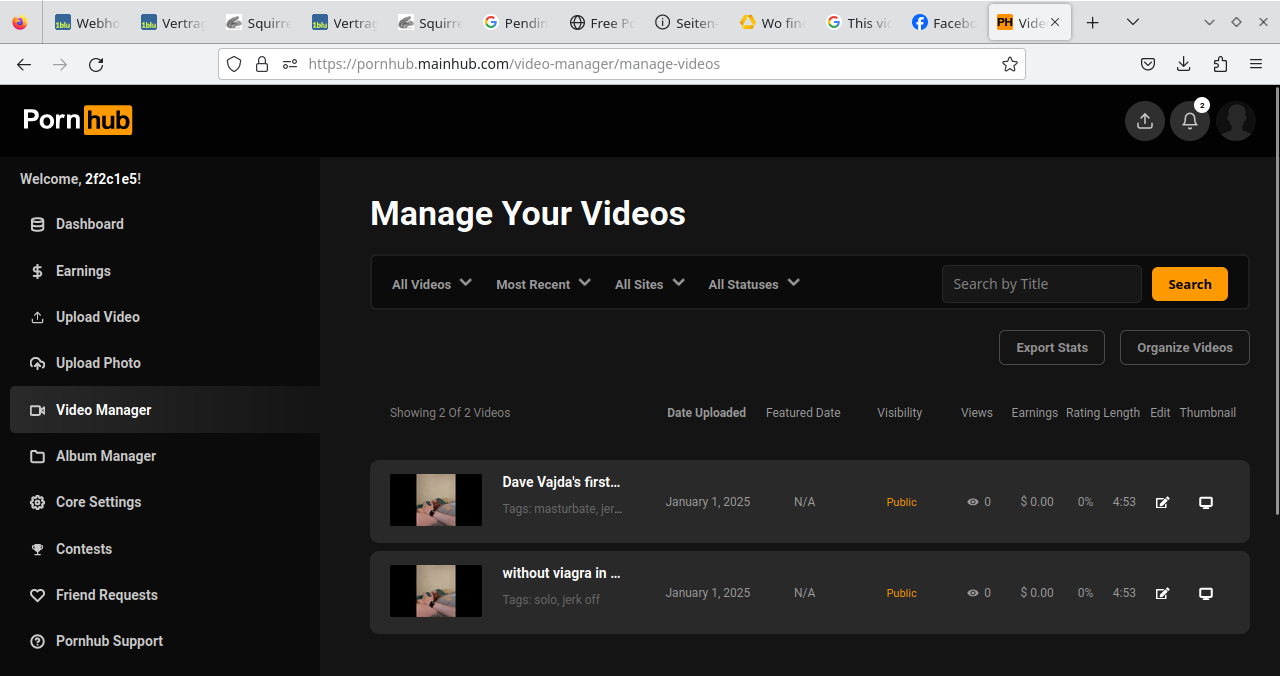This screenshot has height=676, width=1280.
Task: Expand the All Statuses dropdown
Action: pos(753,284)
